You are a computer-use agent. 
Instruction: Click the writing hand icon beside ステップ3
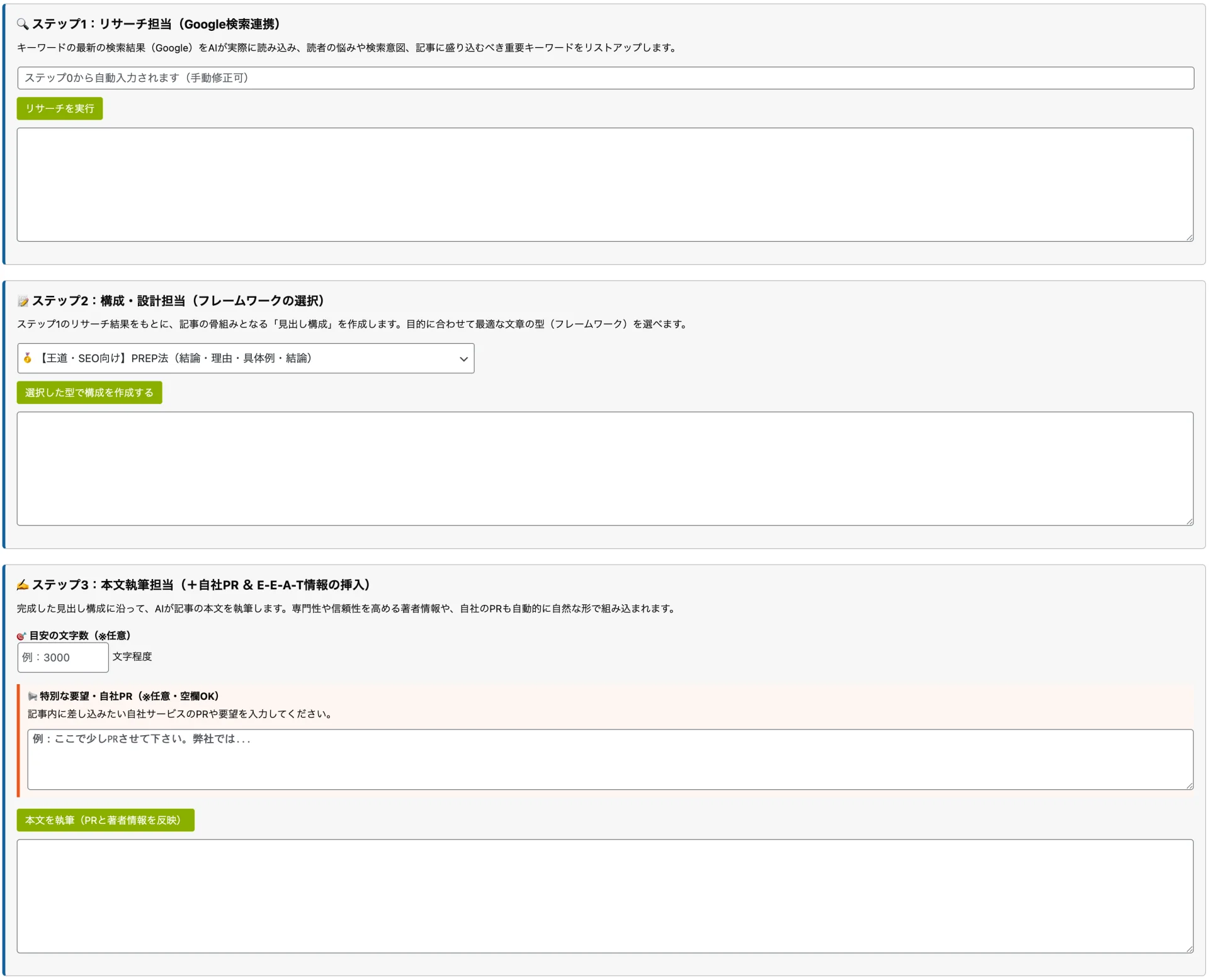point(23,585)
